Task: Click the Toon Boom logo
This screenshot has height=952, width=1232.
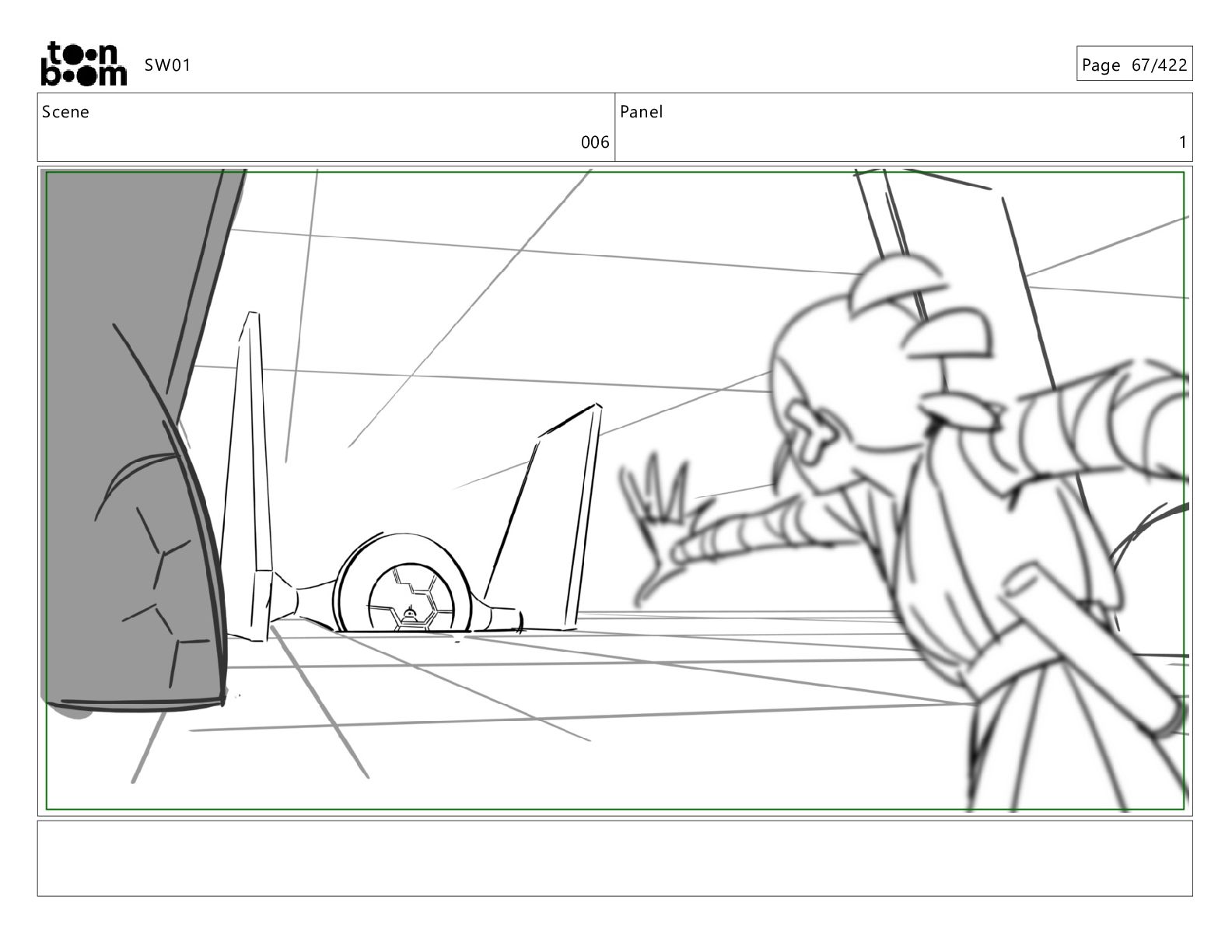Action: coord(83,64)
